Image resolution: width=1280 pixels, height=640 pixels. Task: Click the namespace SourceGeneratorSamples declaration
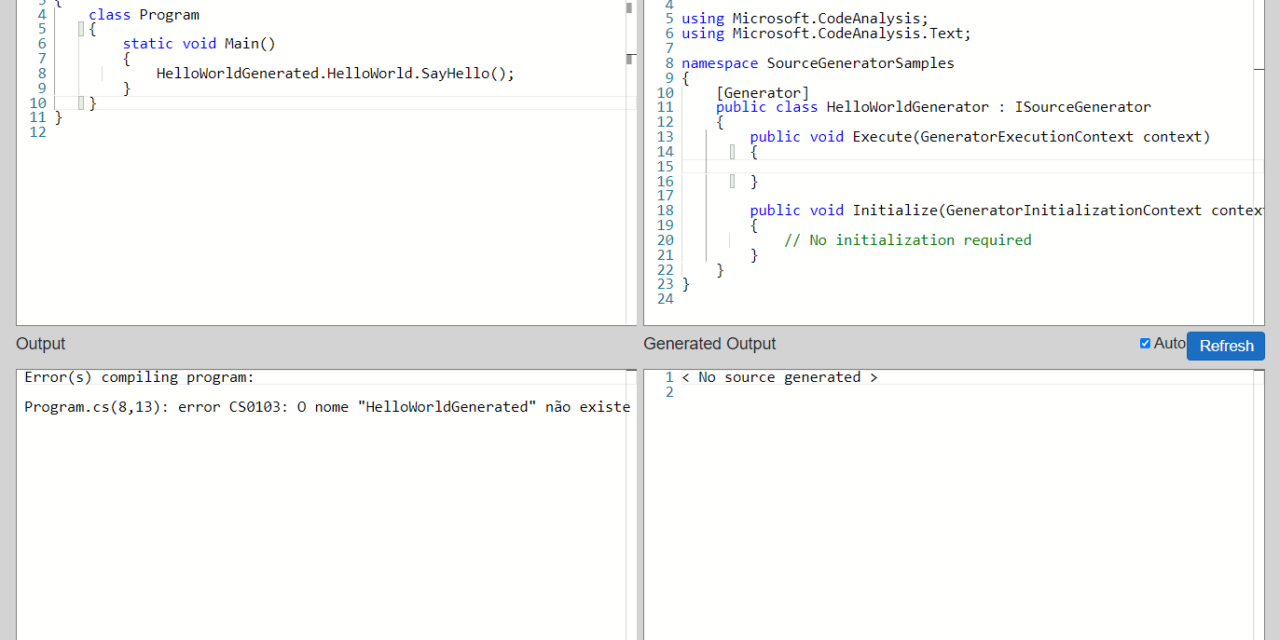(817, 63)
